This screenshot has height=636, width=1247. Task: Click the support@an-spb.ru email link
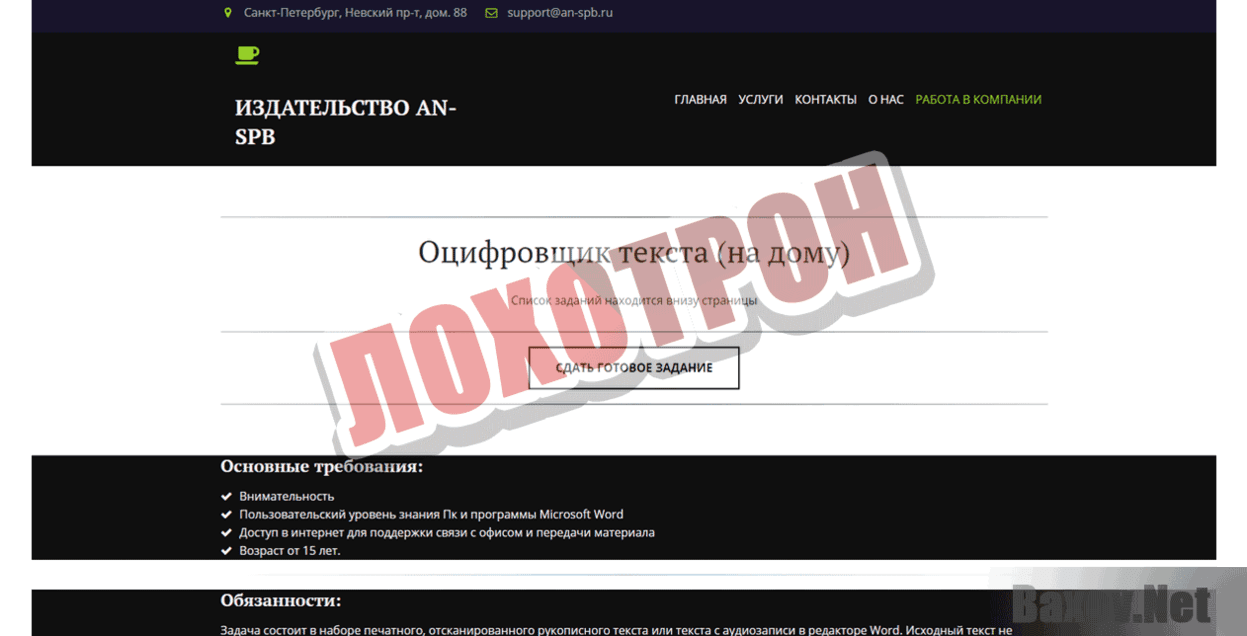coord(559,13)
